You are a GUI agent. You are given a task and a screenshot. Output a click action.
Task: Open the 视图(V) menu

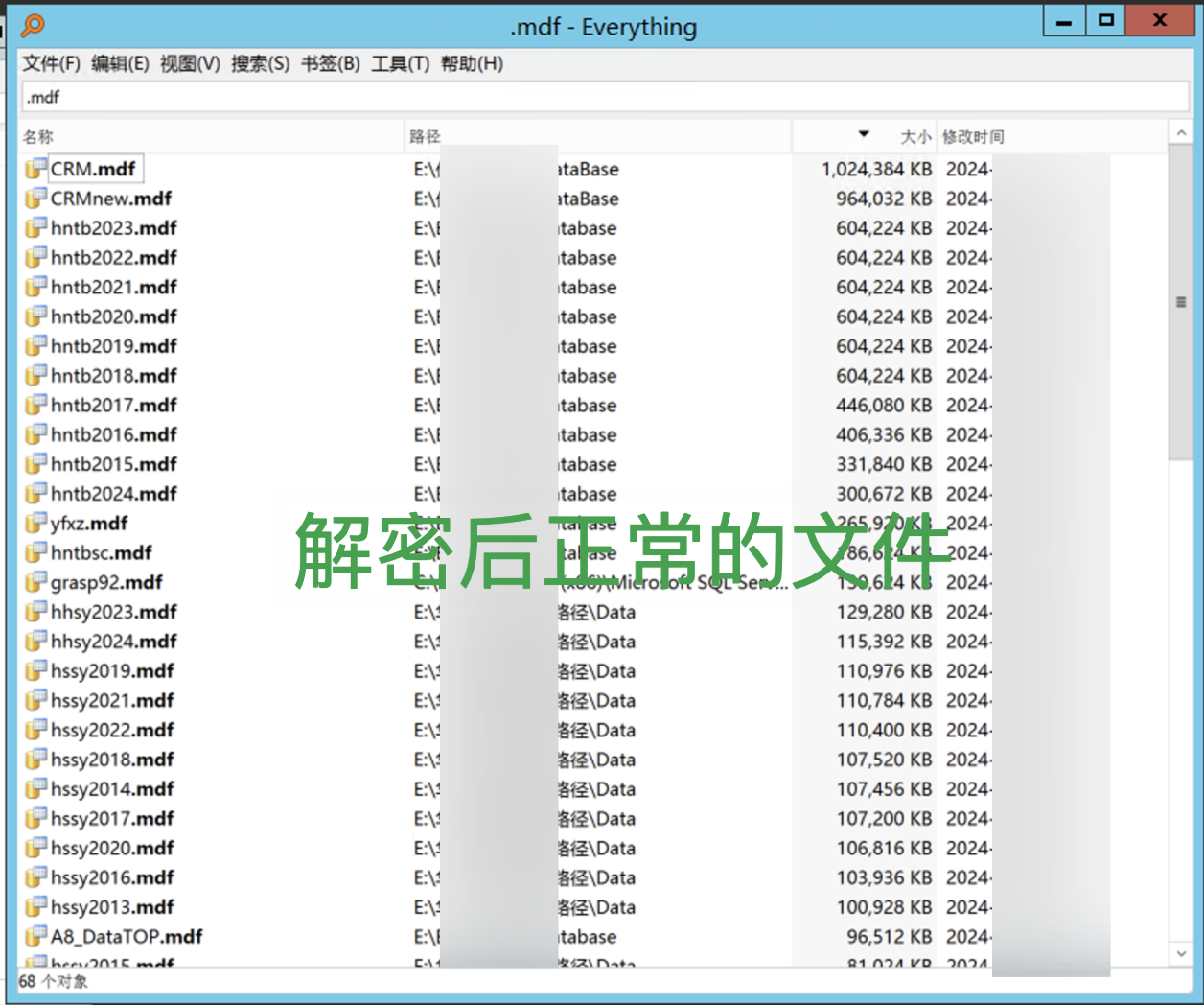pyautogui.click(x=190, y=64)
